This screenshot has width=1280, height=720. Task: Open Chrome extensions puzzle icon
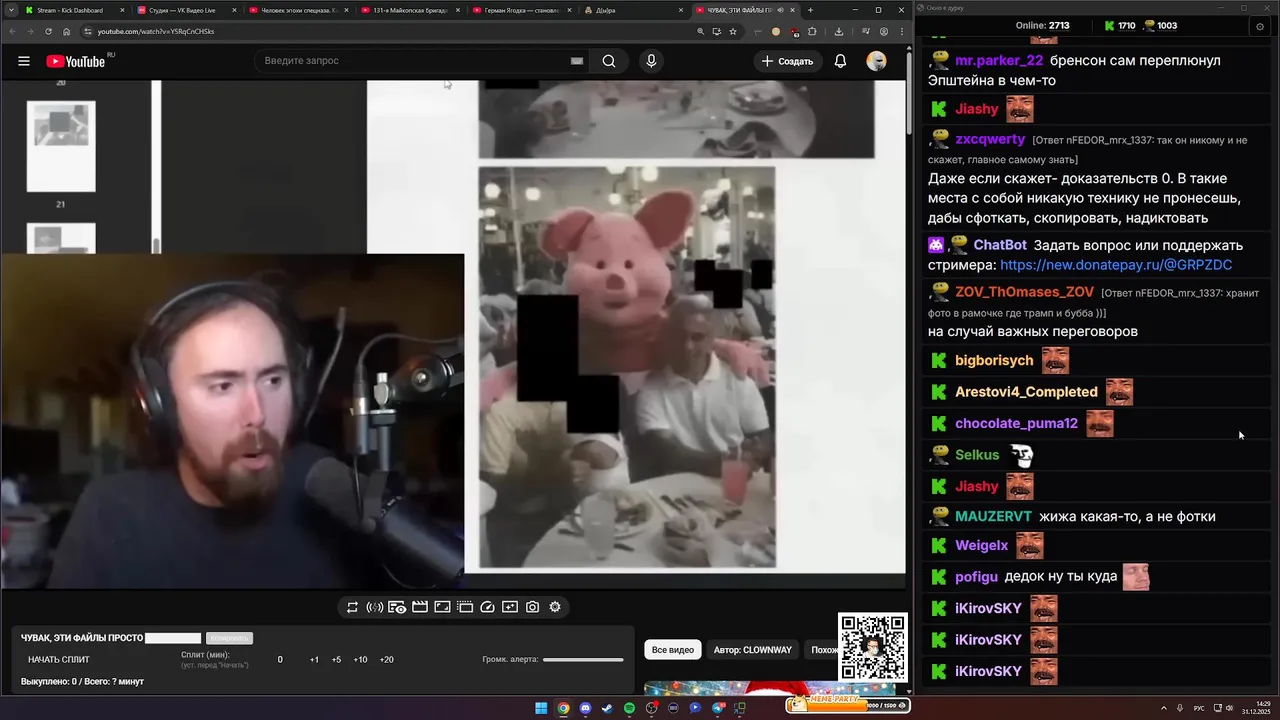(812, 31)
